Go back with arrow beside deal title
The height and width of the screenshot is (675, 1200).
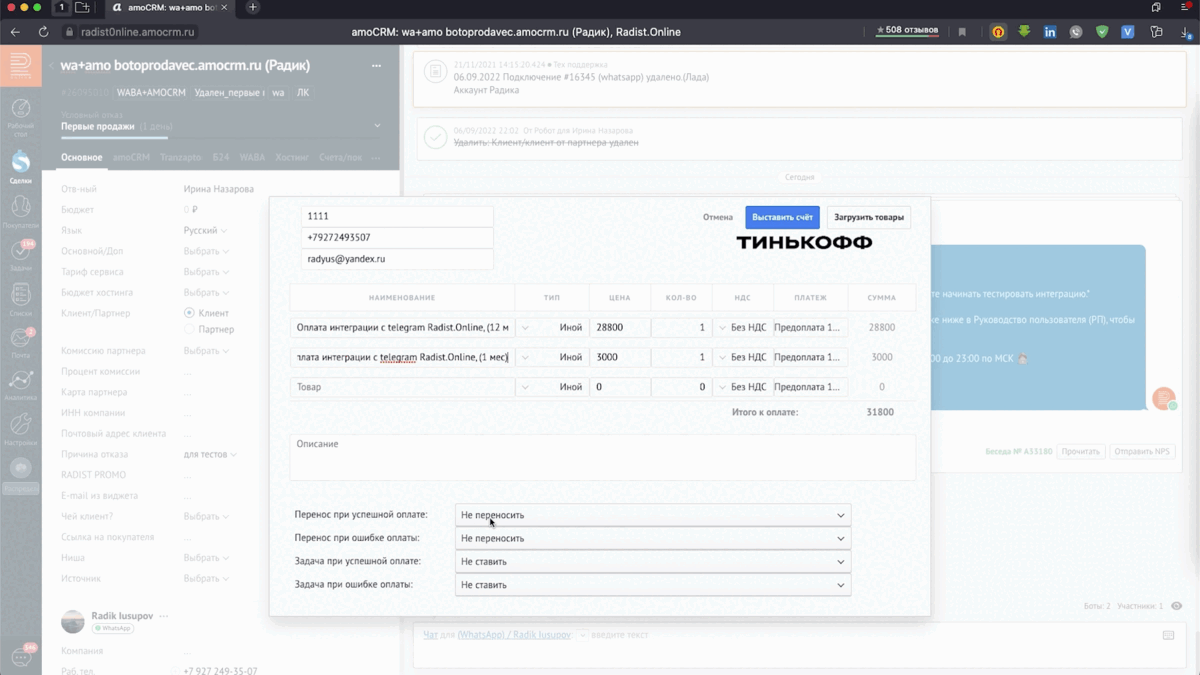point(51,66)
